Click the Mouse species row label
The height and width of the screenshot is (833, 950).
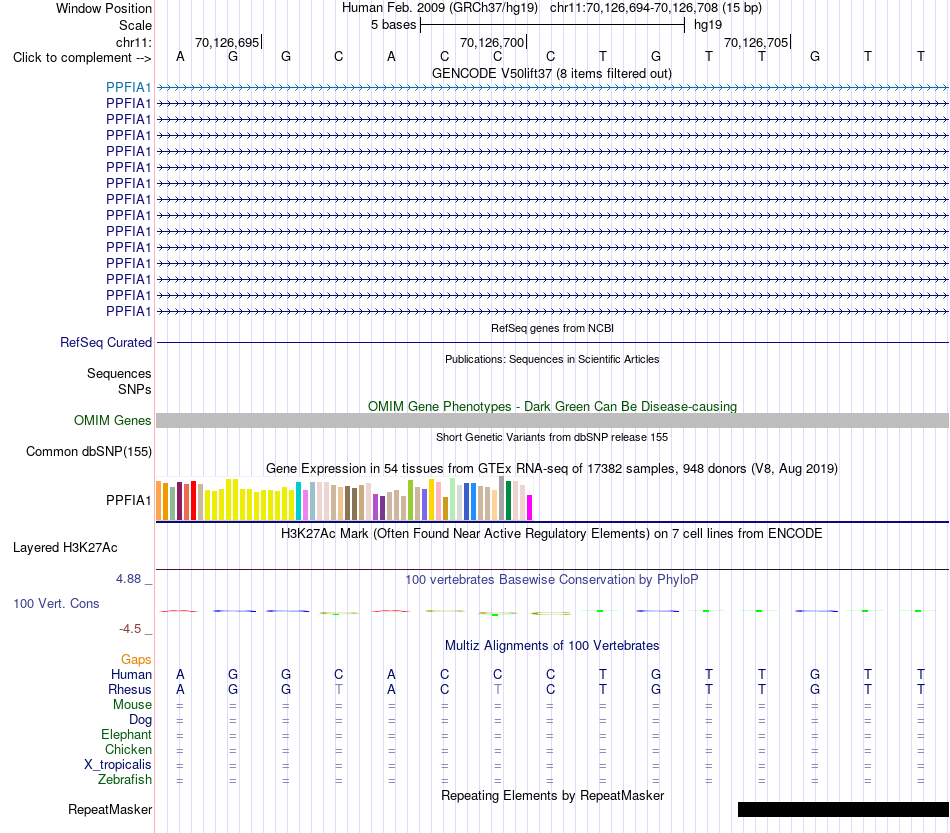tap(132, 705)
